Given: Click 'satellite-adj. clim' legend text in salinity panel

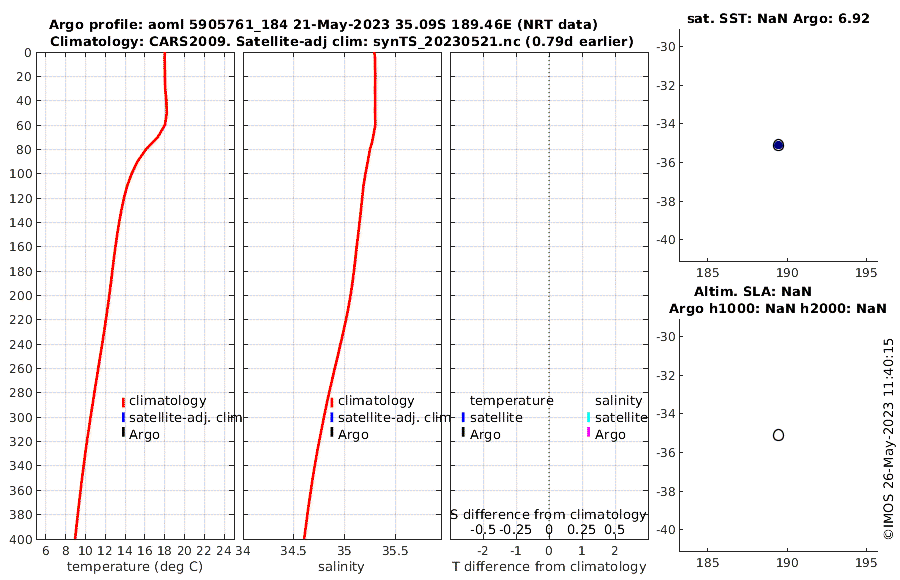Looking at the screenshot, I should (394, 417).
